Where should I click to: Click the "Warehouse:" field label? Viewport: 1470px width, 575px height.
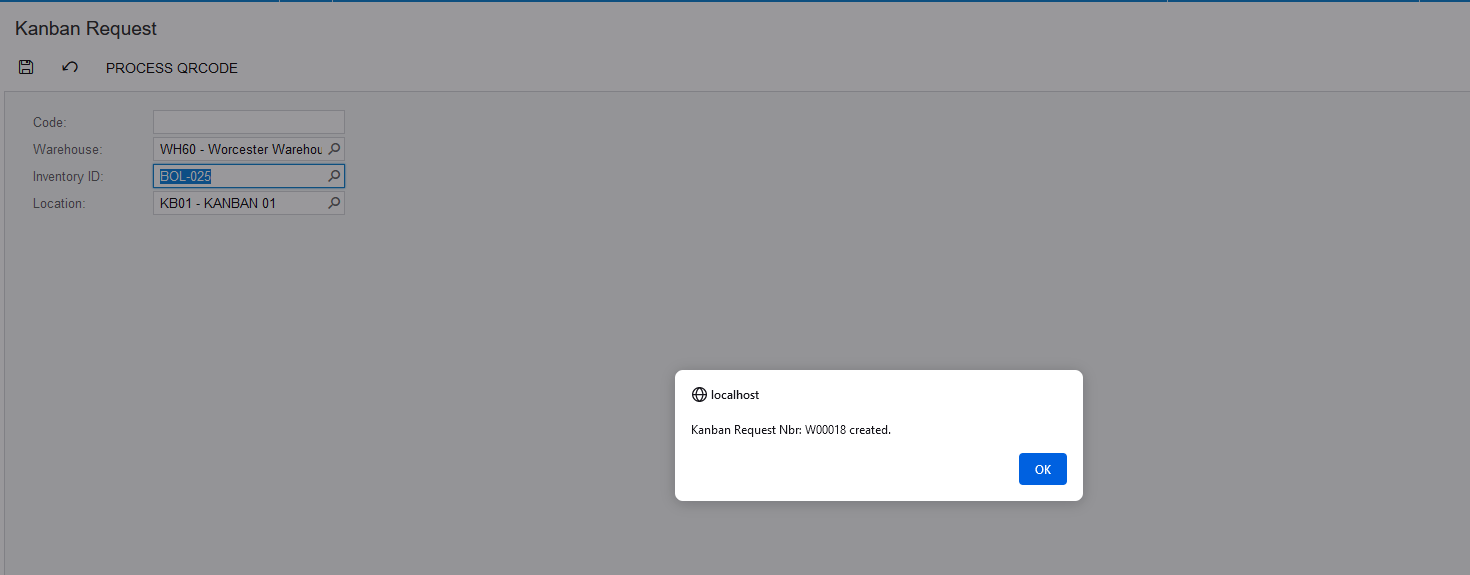click(67, 149)
